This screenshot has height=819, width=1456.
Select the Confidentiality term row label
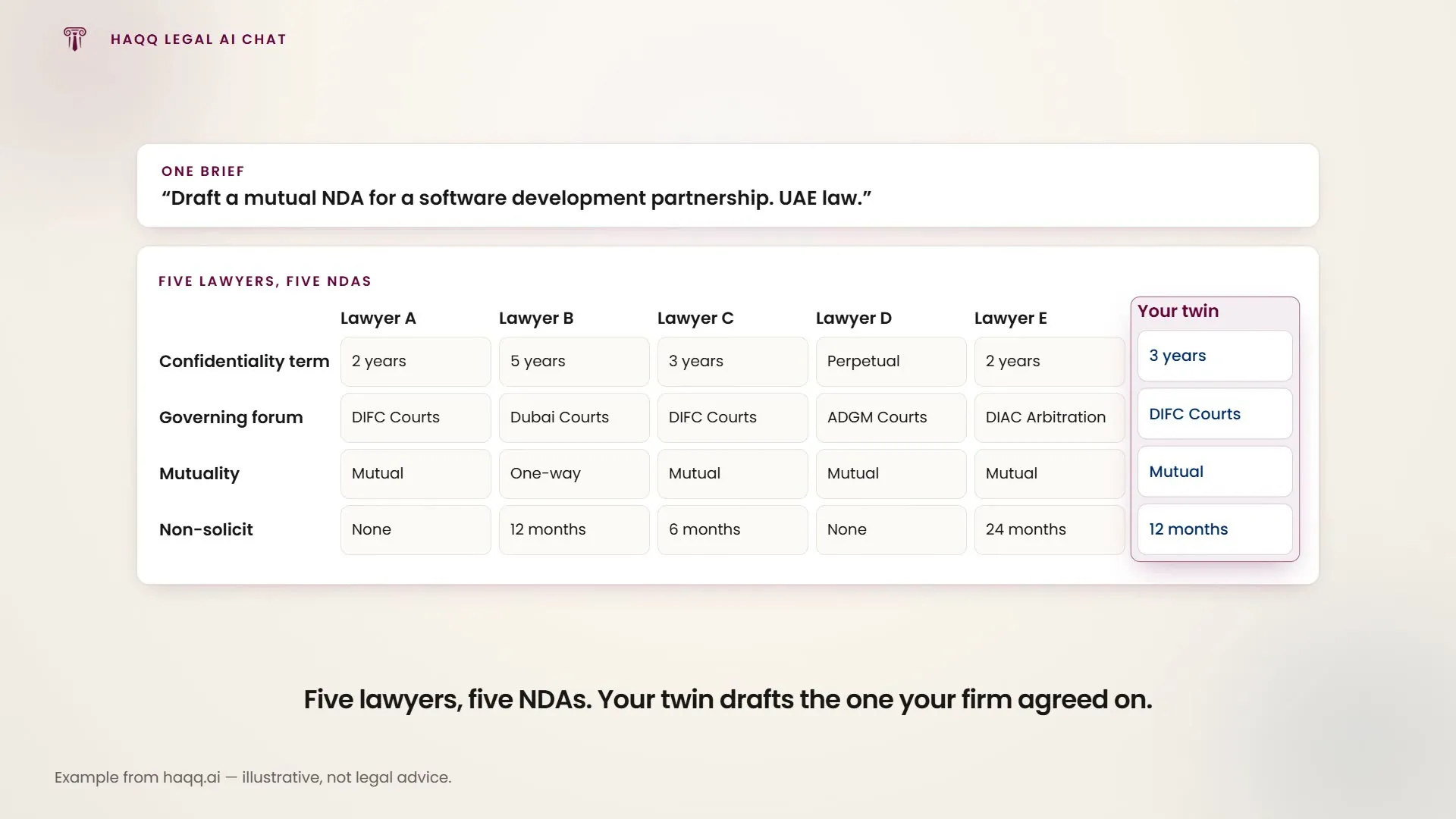244,362
